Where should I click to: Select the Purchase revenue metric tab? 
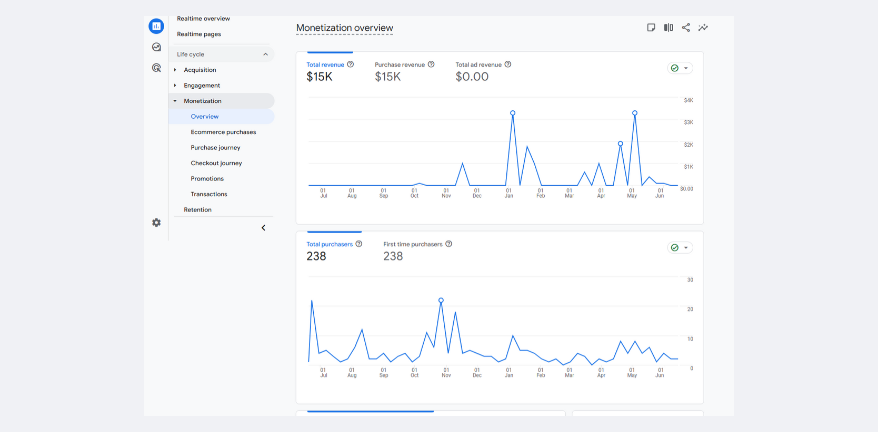coord(400,71)
